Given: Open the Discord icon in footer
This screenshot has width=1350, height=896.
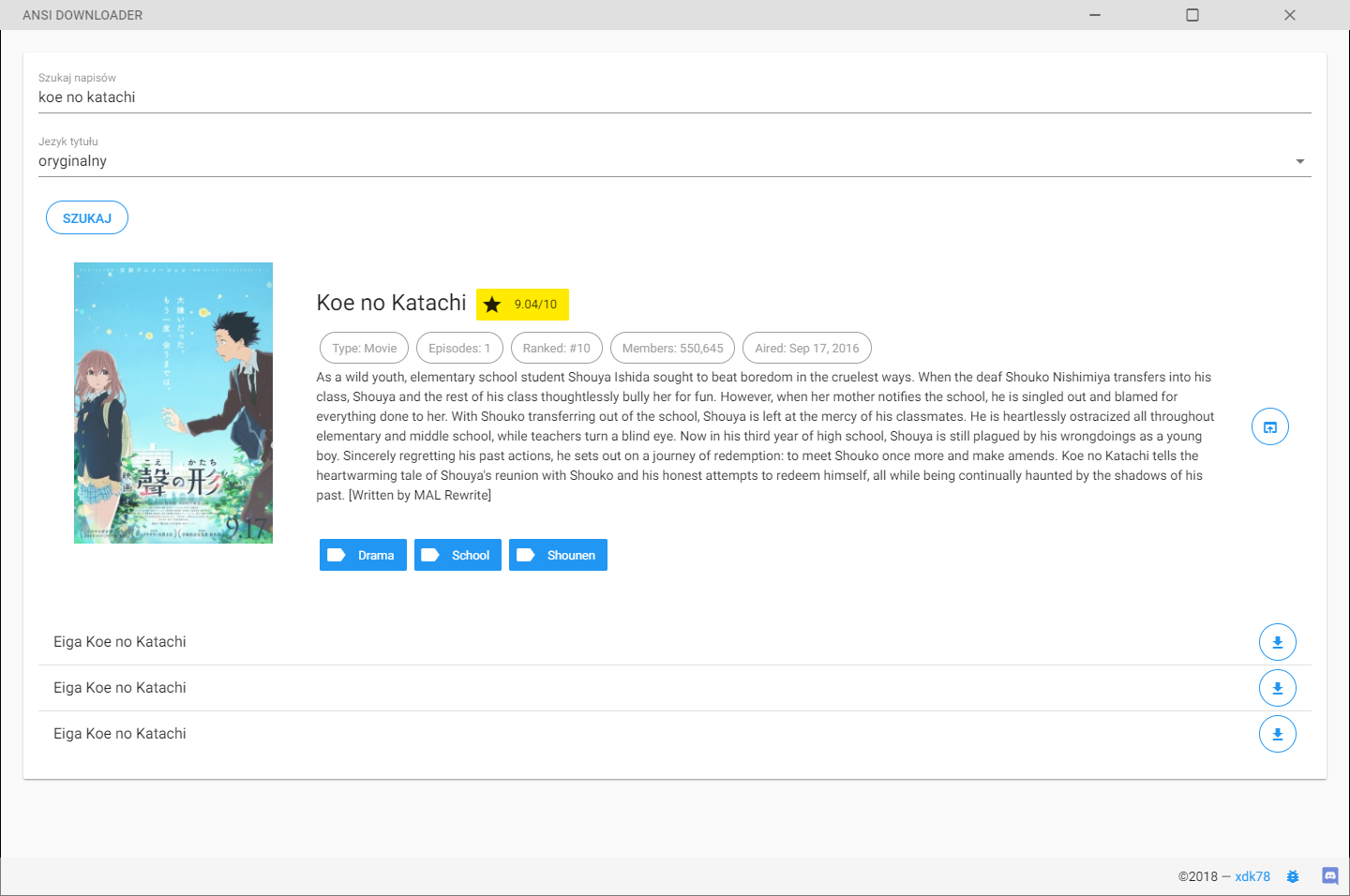Looking at the screenshot, I should pos(1330,876).
